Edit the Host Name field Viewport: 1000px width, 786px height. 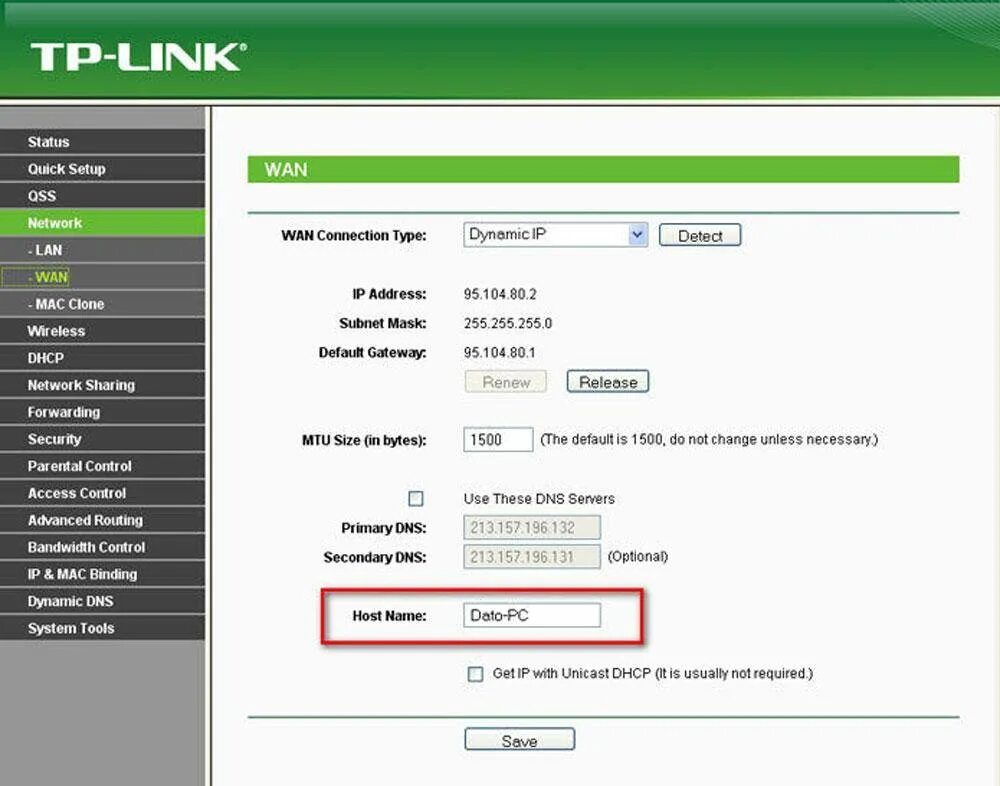(531, 615)
